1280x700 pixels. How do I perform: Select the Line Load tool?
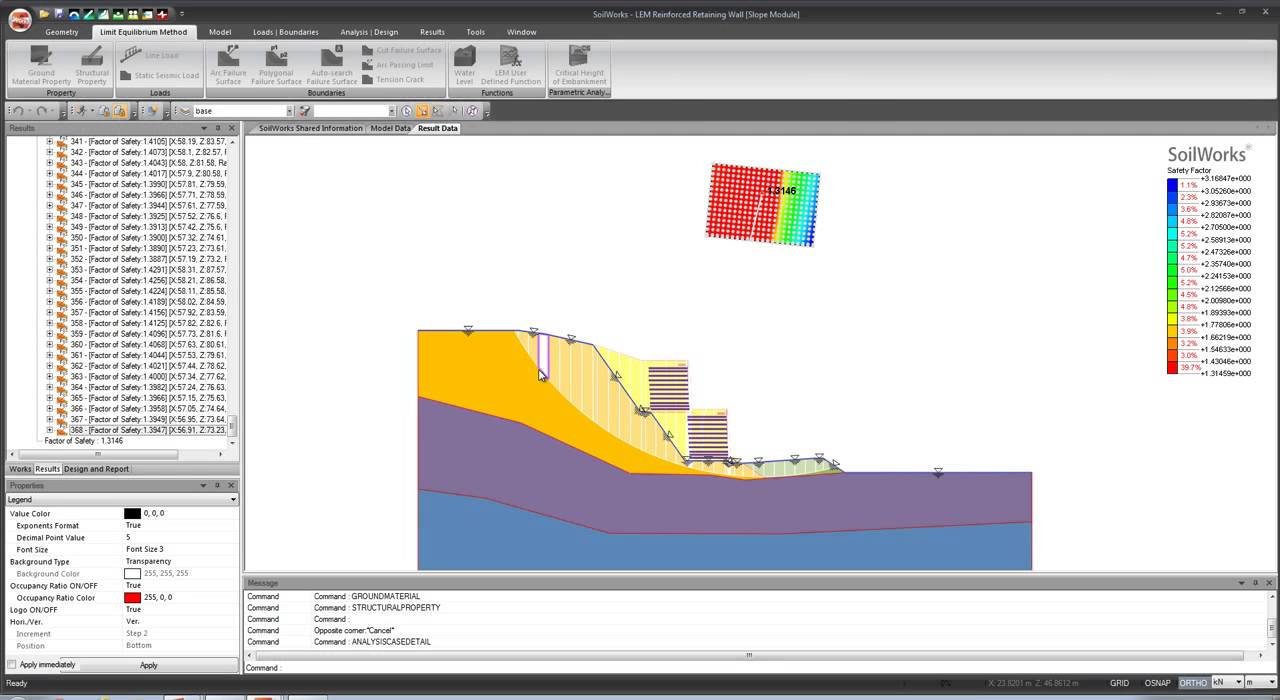click(x=153, y=55)
